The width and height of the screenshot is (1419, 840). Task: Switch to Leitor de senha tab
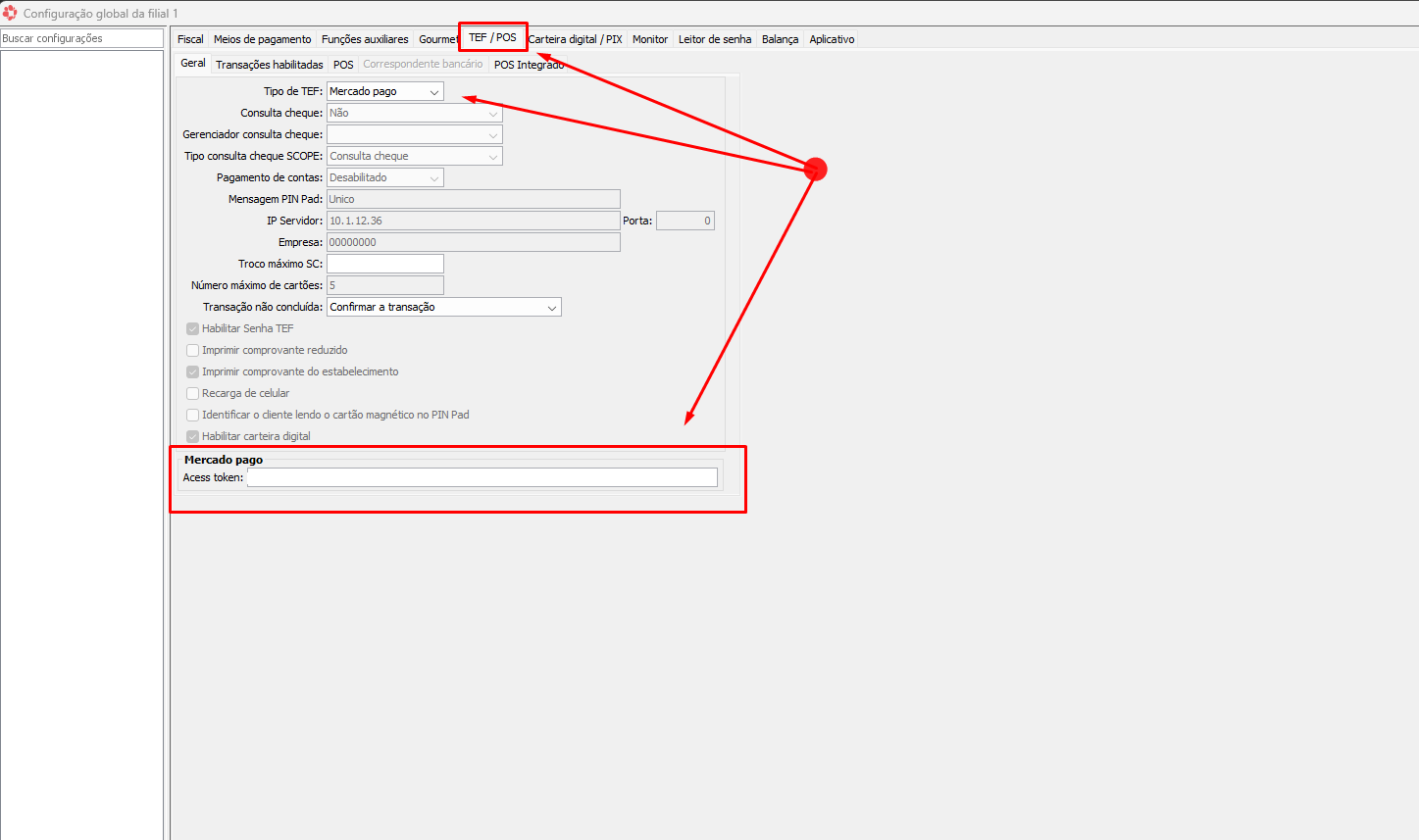(714, 39)
